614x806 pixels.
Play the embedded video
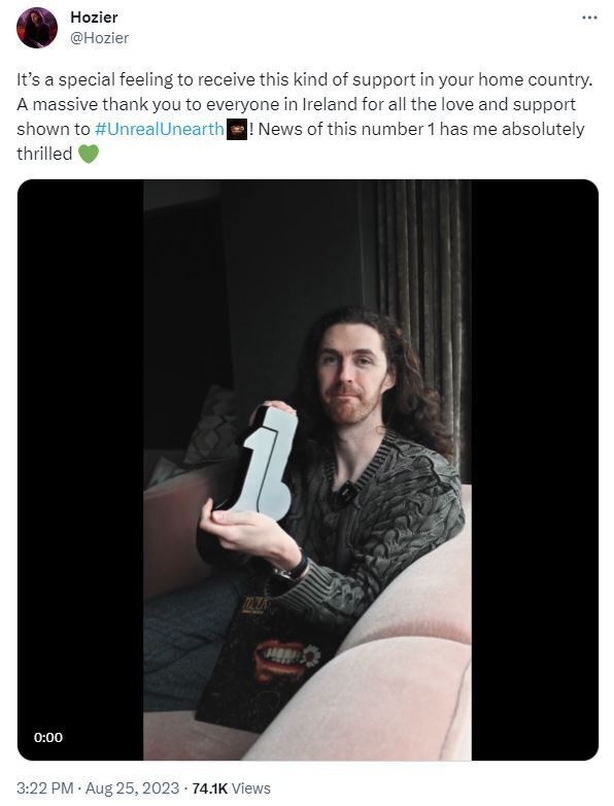pyautogui.click(x=308, y=469)
